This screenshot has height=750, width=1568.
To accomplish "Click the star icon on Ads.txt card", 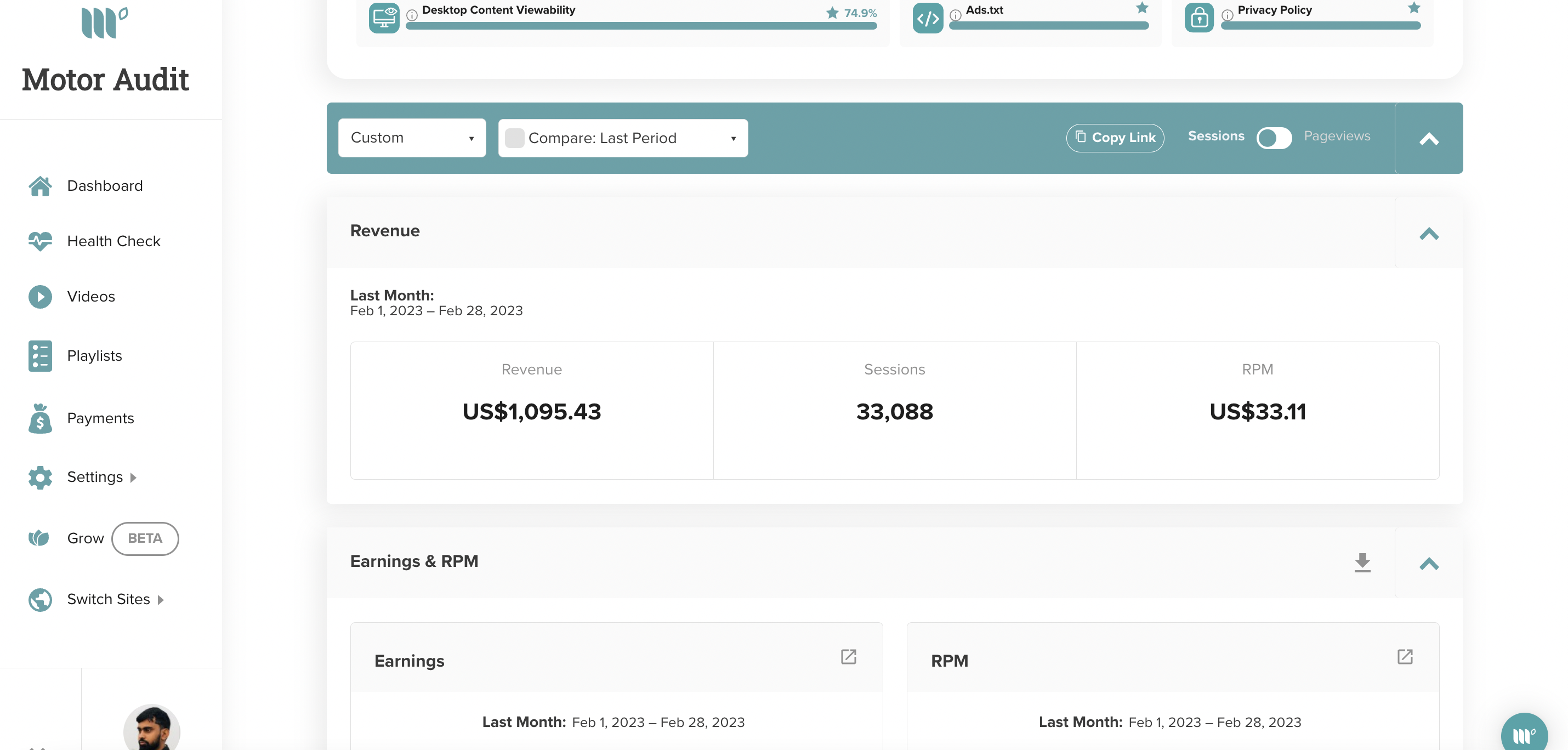I will [1143, 8].
